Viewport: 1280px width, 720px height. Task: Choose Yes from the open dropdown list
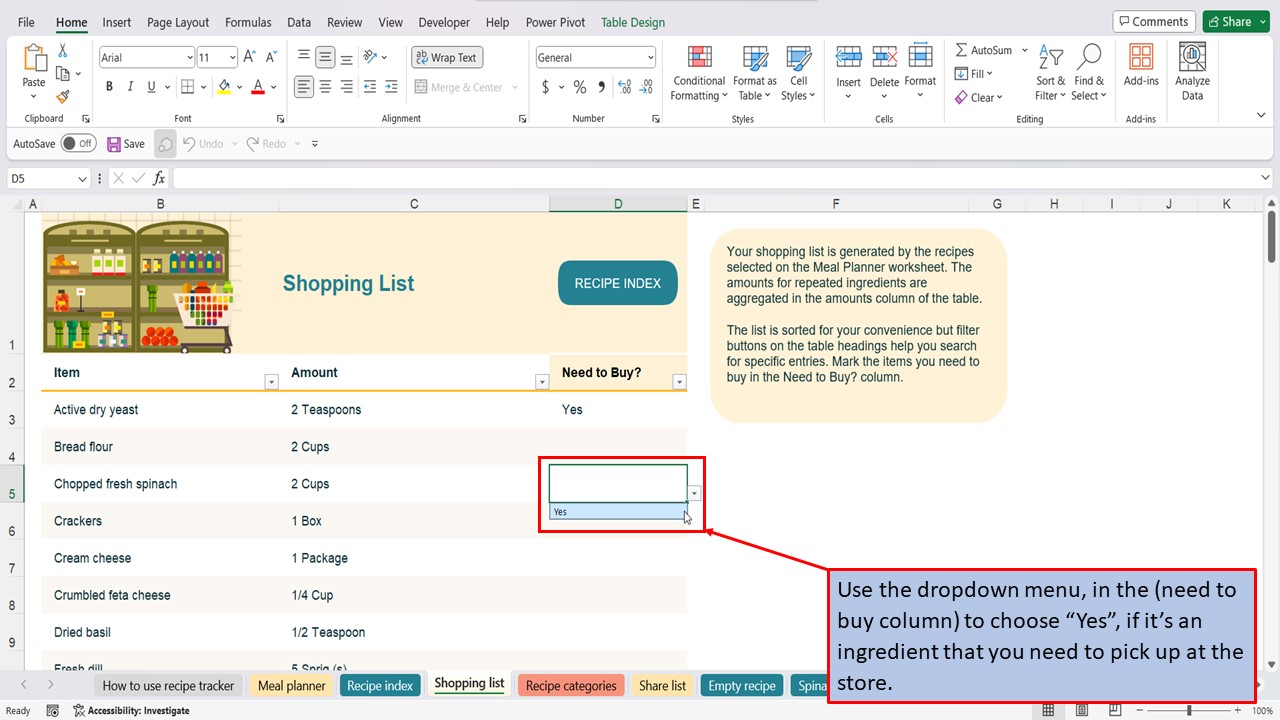(x=615, y=511)
